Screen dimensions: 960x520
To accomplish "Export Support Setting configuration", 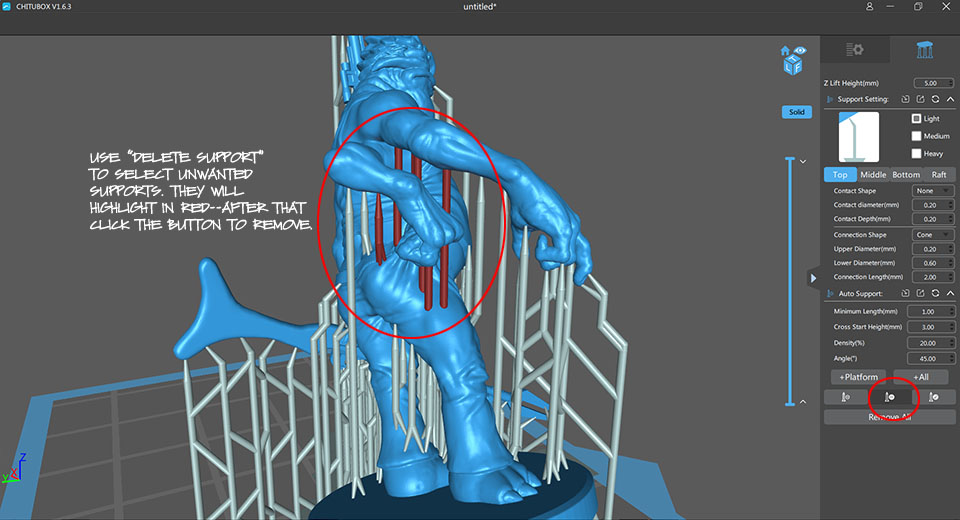I will (x=919, y=100).
